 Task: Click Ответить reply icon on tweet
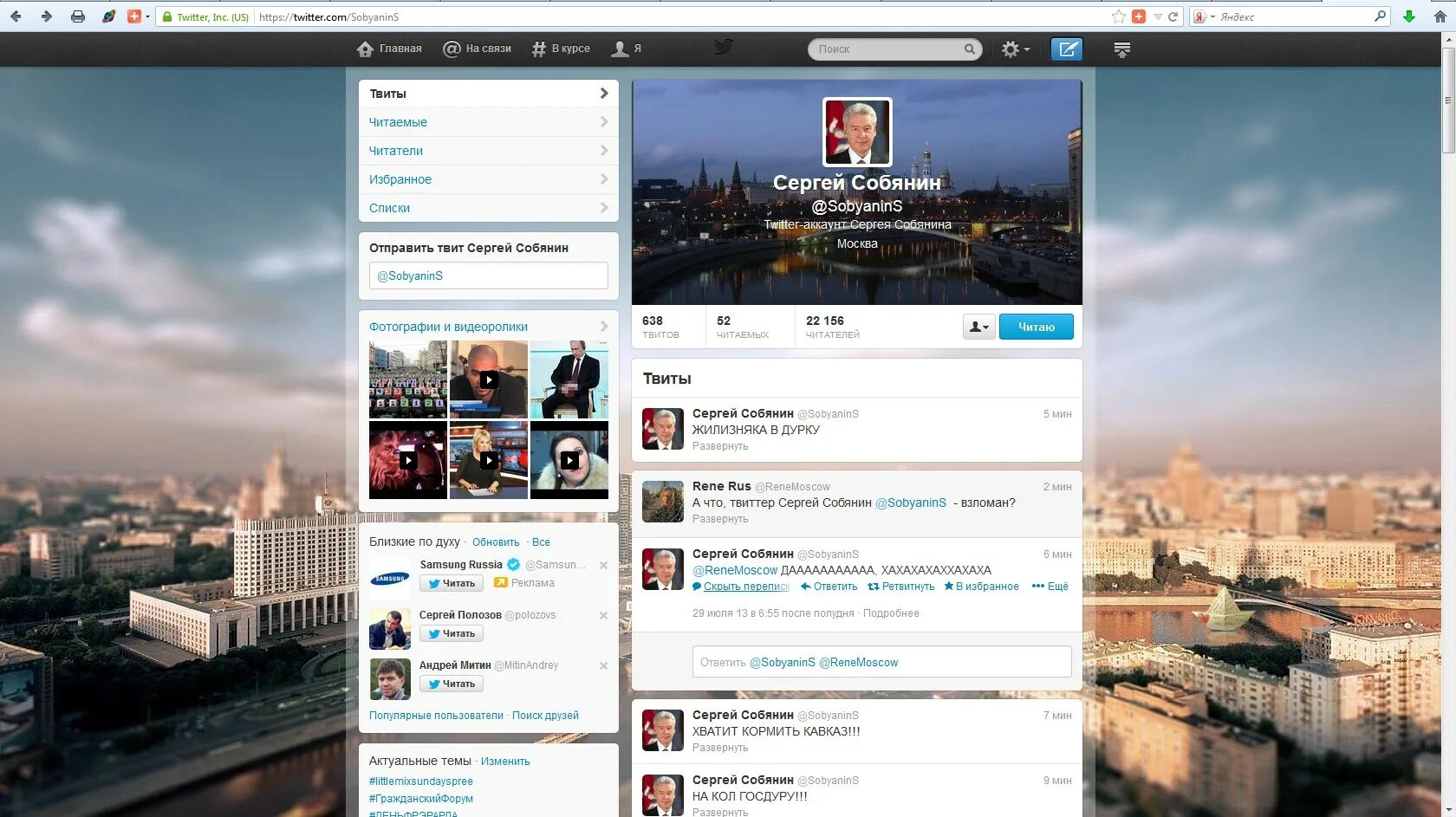[829, 587]
